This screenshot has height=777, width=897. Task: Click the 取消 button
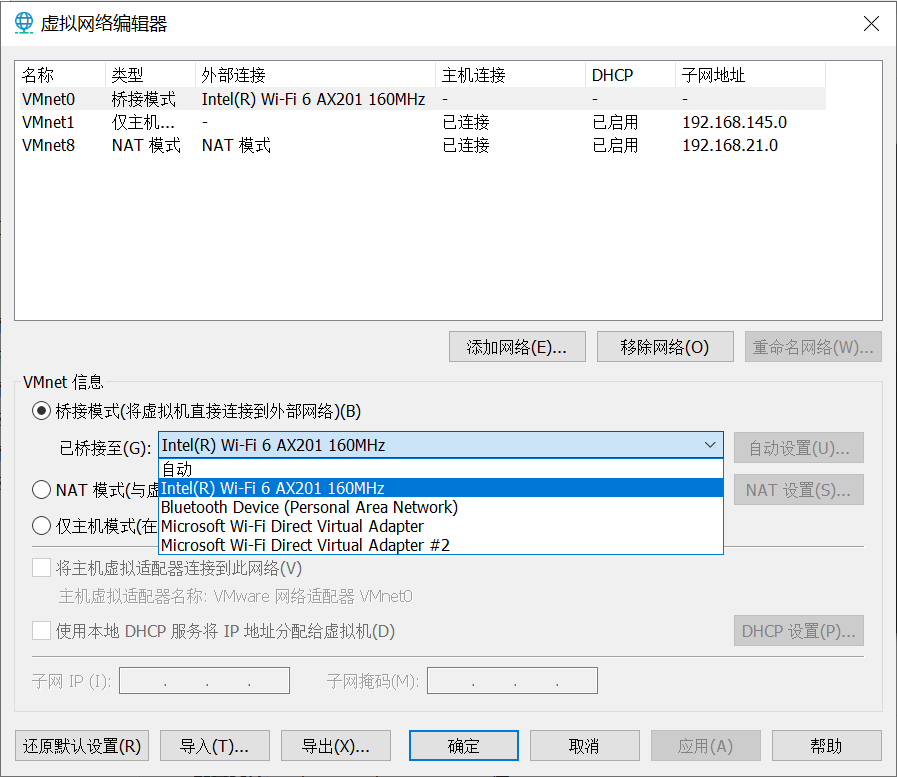pyautogui.click(x=585, y=746)
